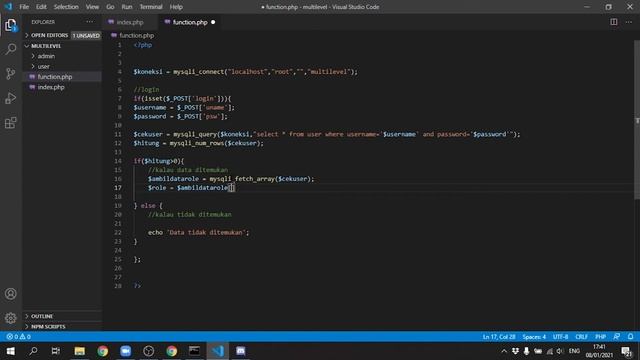
Task: Expand the user folder
Action: pyautogui.click(x=43, y=67)
